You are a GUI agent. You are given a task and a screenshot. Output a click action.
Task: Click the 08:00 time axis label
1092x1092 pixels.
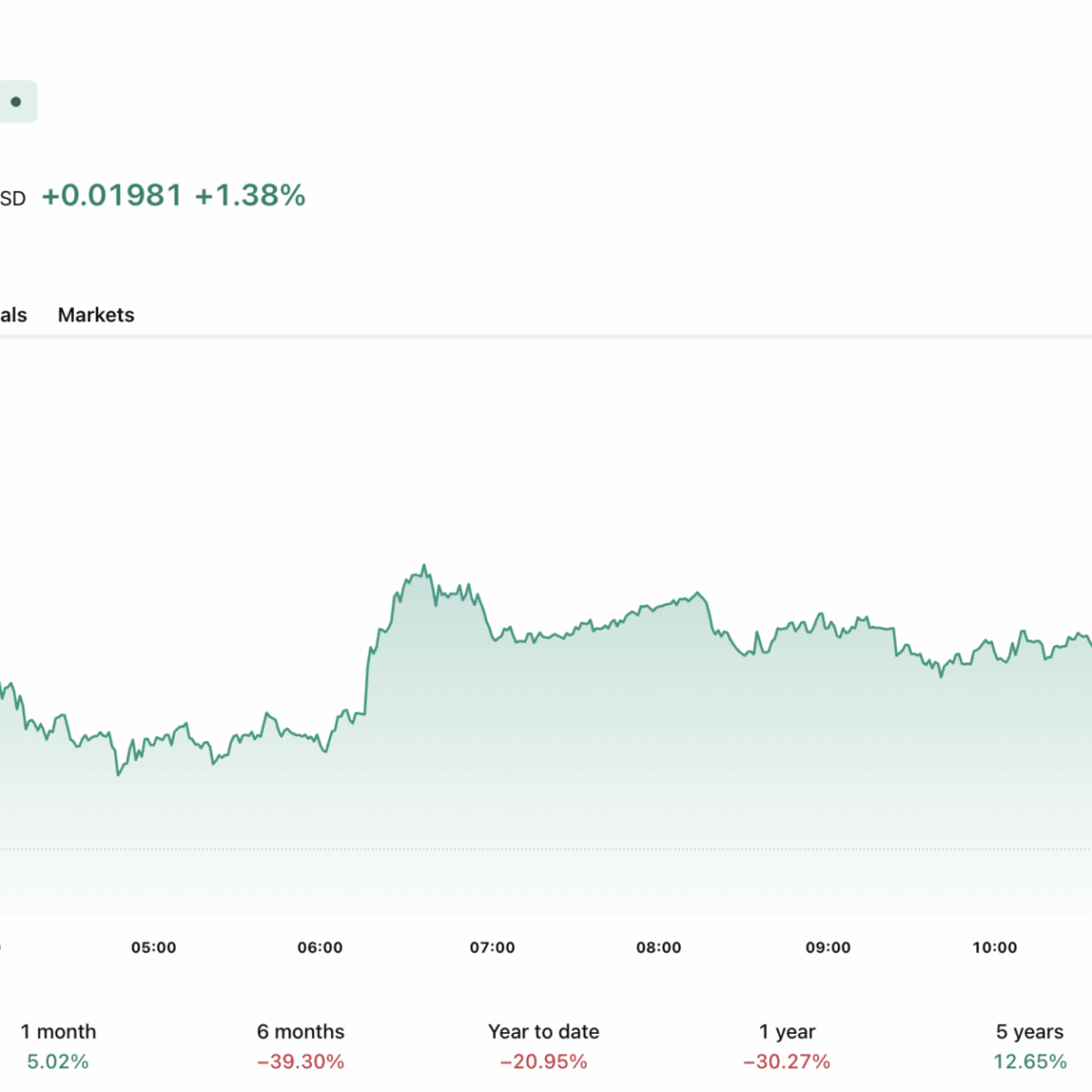tap(659, 947)
